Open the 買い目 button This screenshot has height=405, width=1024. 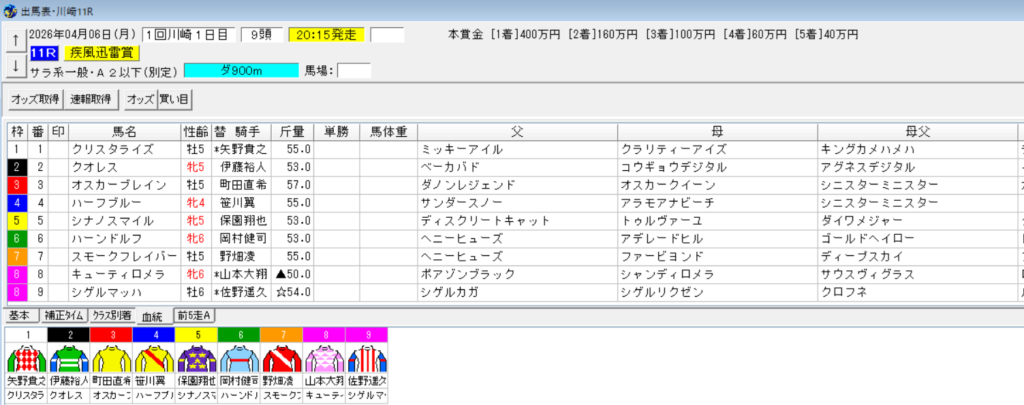(174, 99)
